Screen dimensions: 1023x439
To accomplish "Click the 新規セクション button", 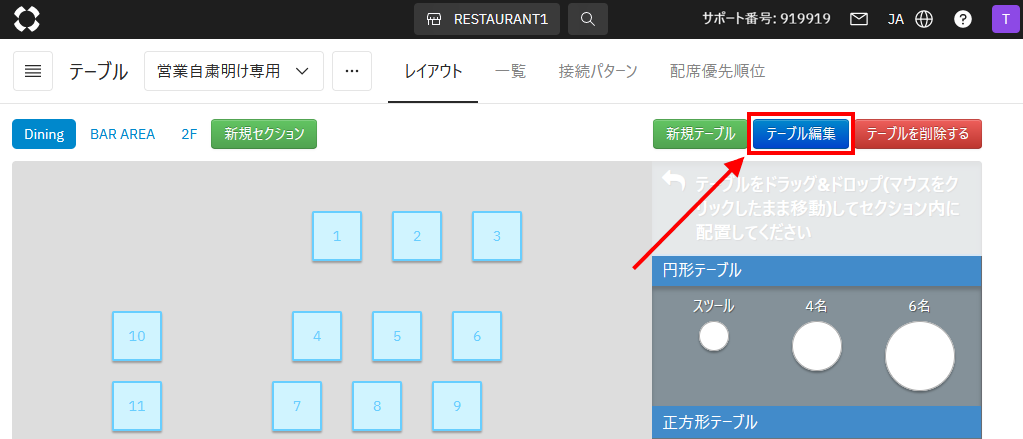I will click(x=264, y=134).
